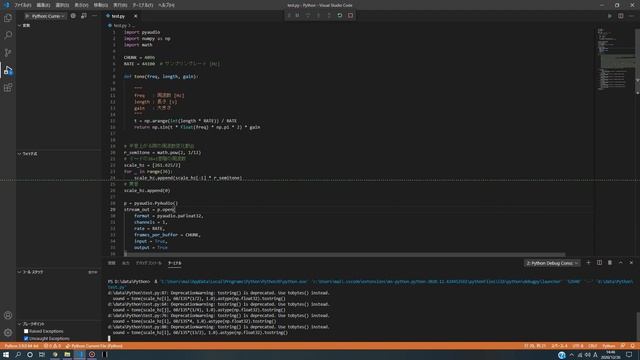This screenshot has width=640, height=360.
Task: Open the Extensions view
Action: pos(8,88)
